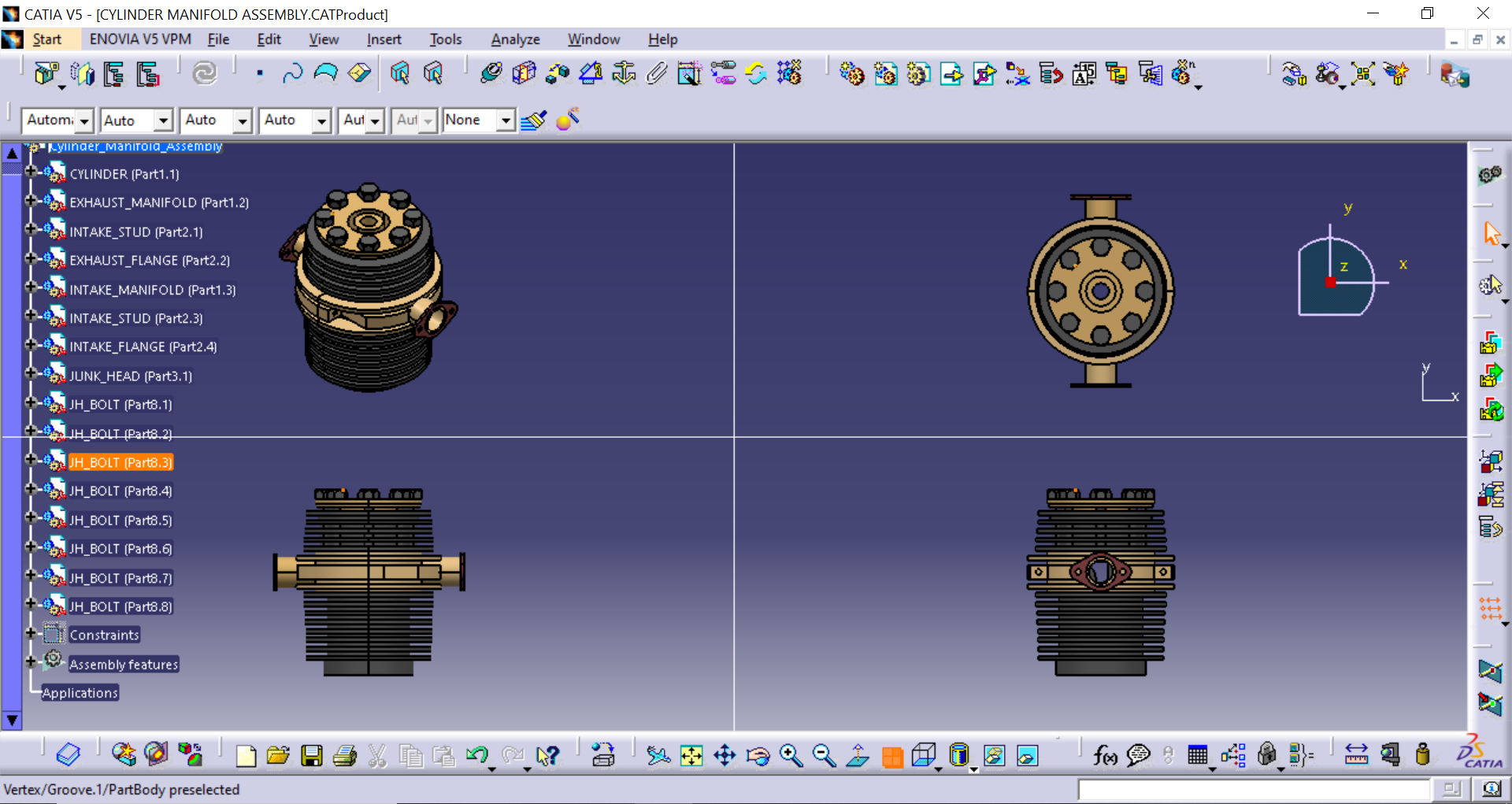Open the Insert menu
1512x804 pixels.
(384, 39)
